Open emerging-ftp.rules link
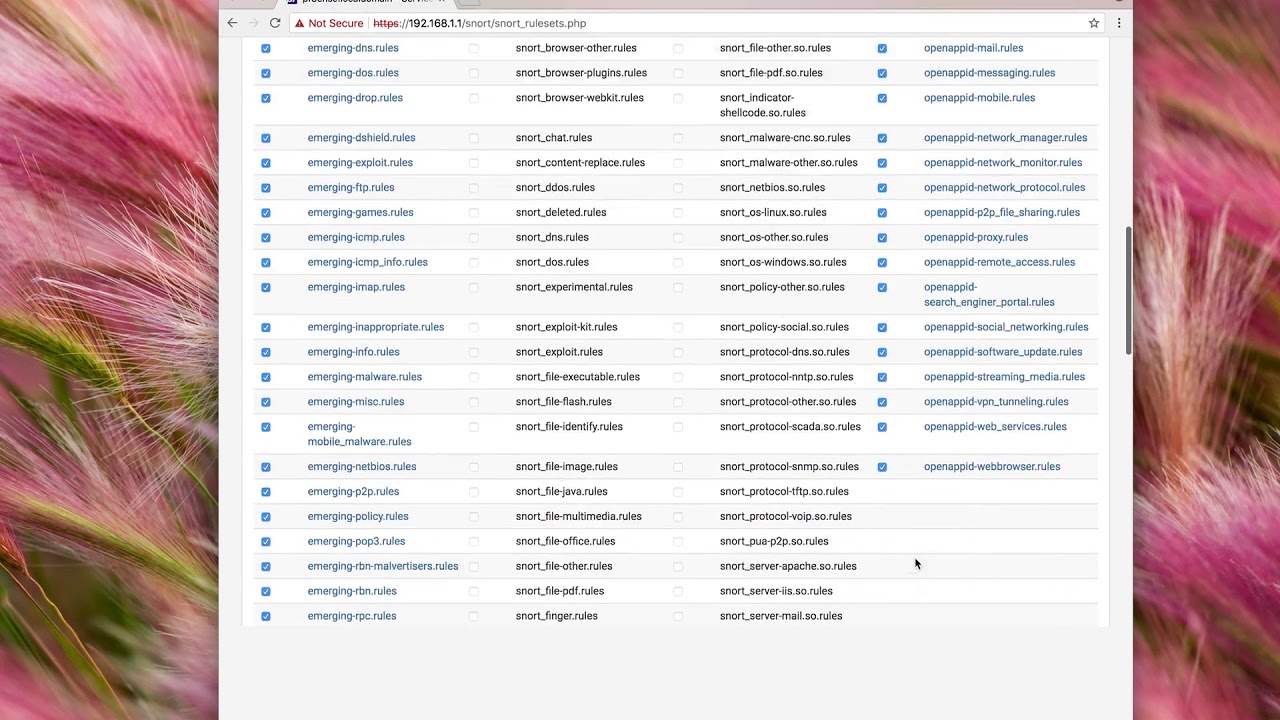The image size is (1280, 720). [x=351, y=188]
